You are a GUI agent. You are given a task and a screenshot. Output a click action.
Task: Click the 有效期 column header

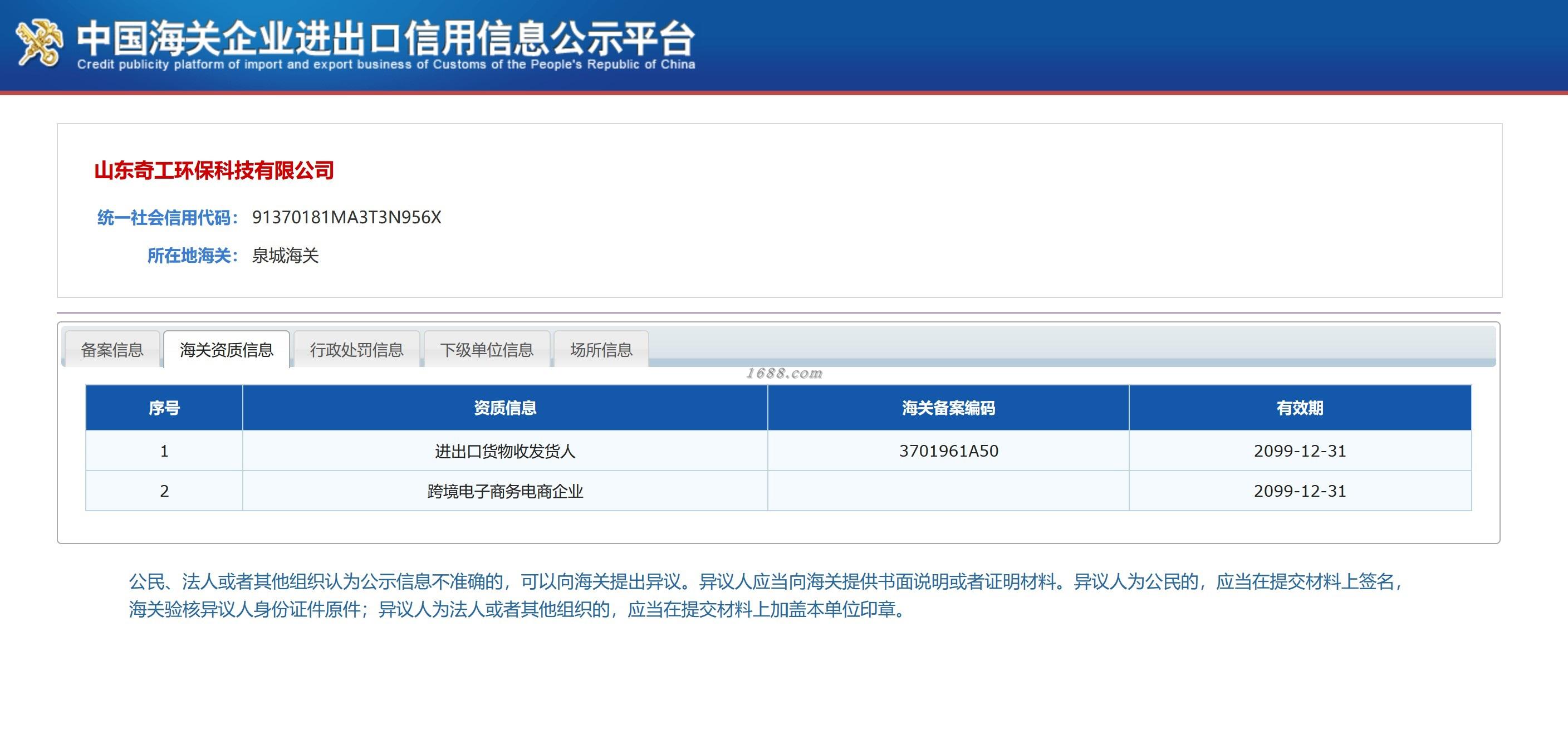click(x=1300, y=408)
